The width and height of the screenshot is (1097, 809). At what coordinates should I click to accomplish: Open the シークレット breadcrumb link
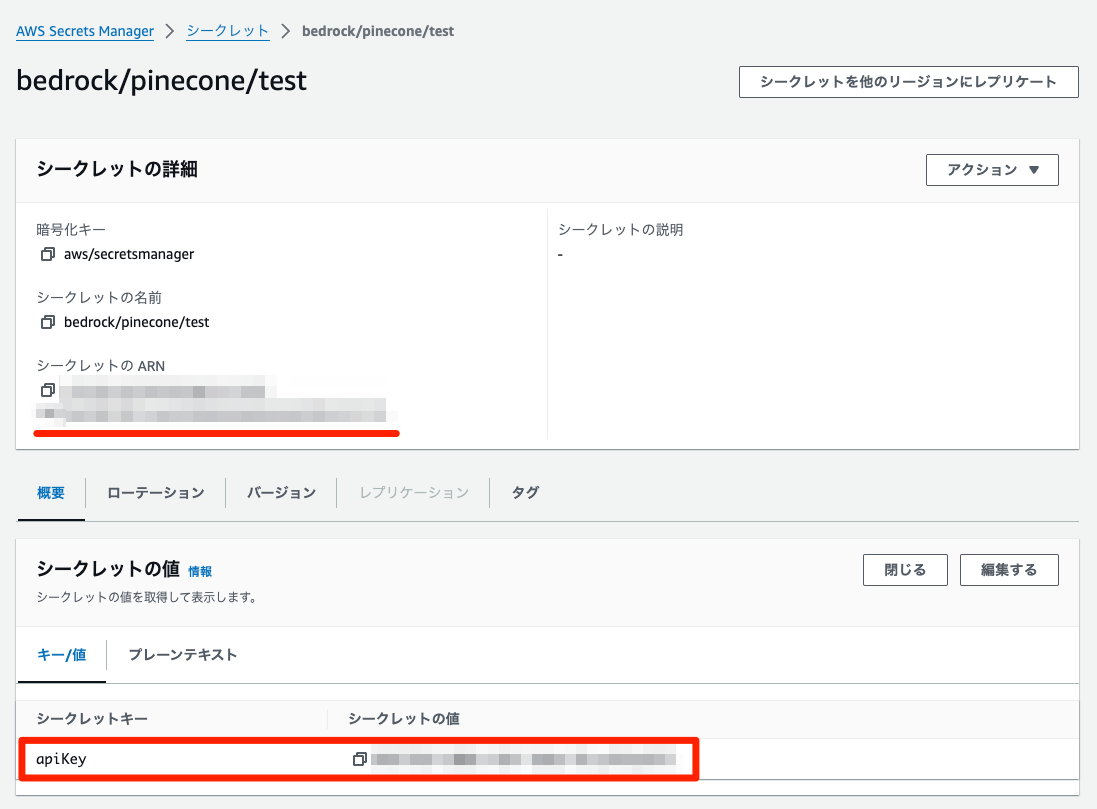(x=227, y=31)
